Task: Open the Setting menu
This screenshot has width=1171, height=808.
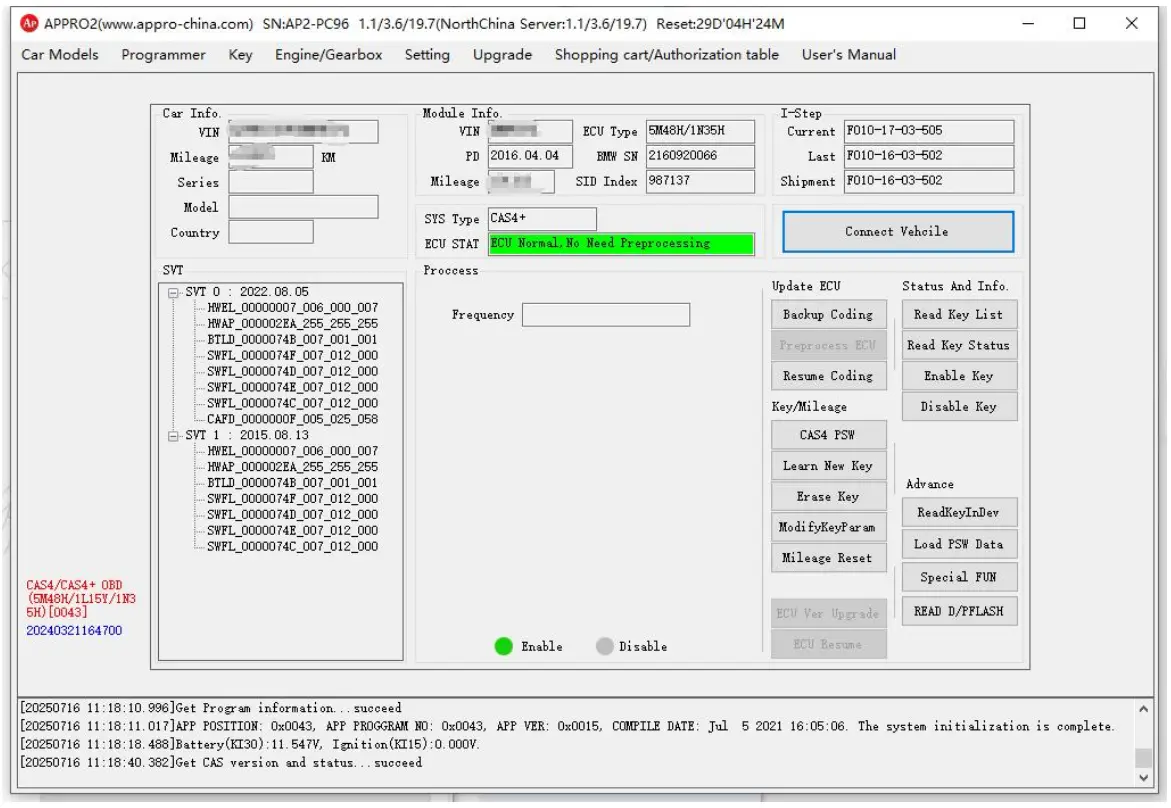Action: pos(426,55)
